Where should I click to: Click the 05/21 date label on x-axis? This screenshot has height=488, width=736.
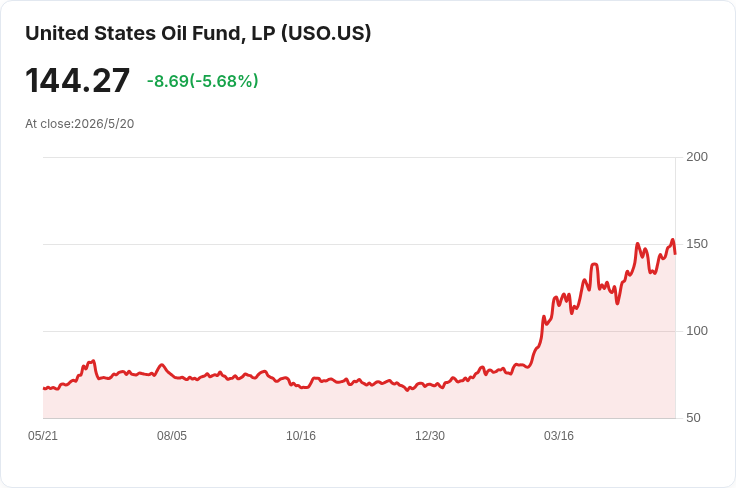[x=43, y=435]
